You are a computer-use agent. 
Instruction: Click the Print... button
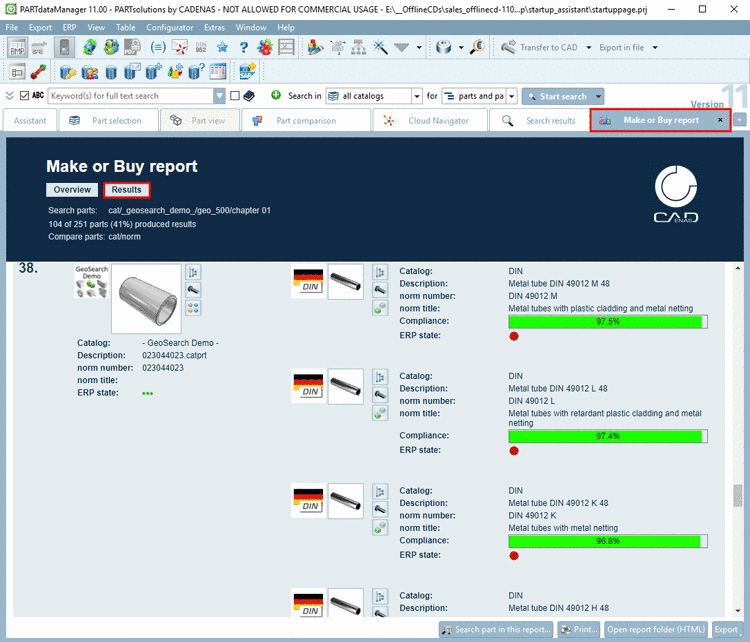(579, 630)
